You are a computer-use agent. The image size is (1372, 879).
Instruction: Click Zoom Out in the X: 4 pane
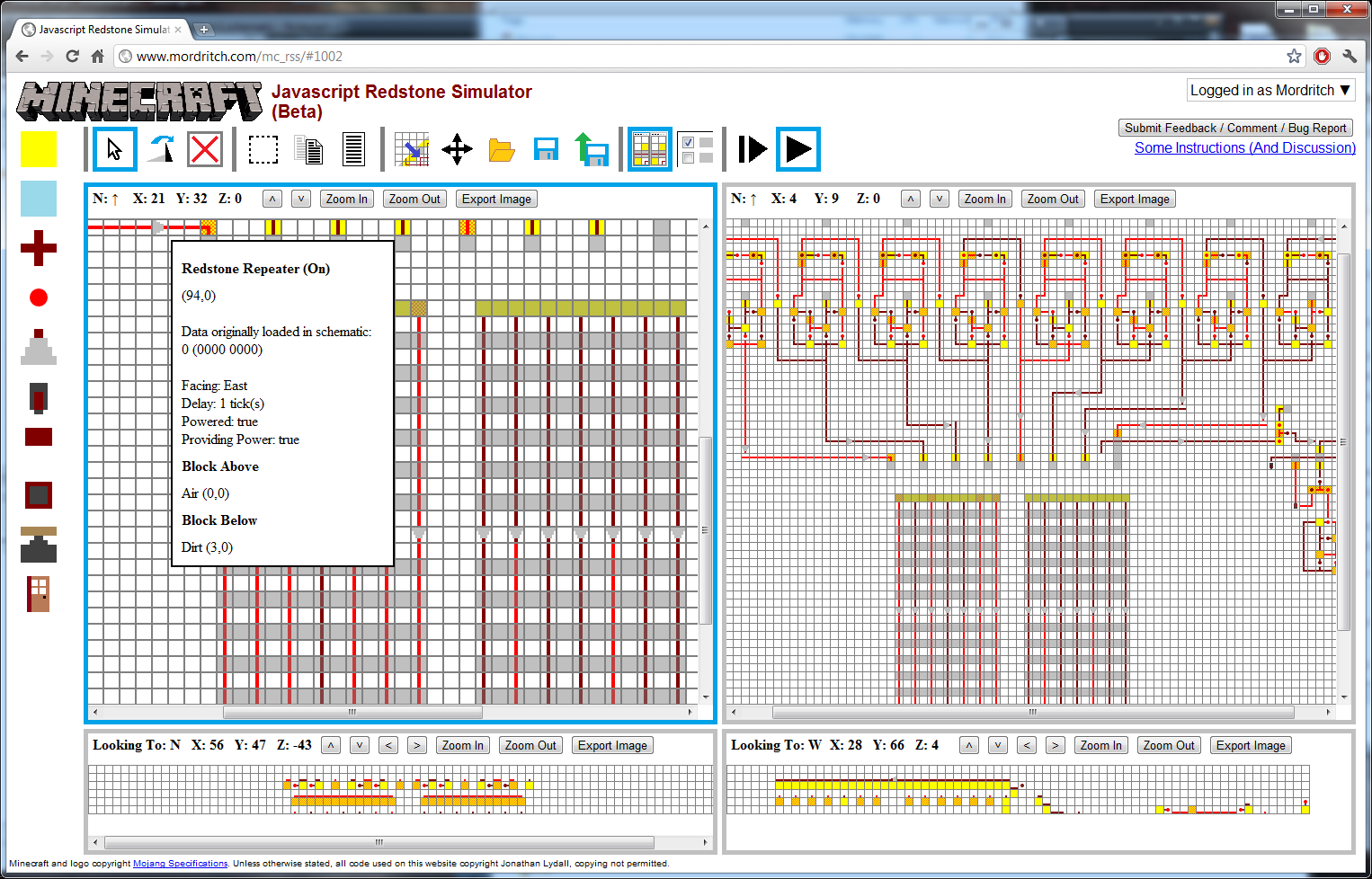coord(1053,199)
